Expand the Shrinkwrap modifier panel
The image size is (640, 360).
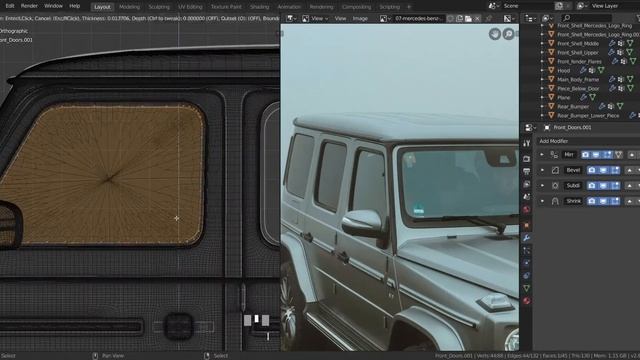pyautogui.click(x=542, y=201)
